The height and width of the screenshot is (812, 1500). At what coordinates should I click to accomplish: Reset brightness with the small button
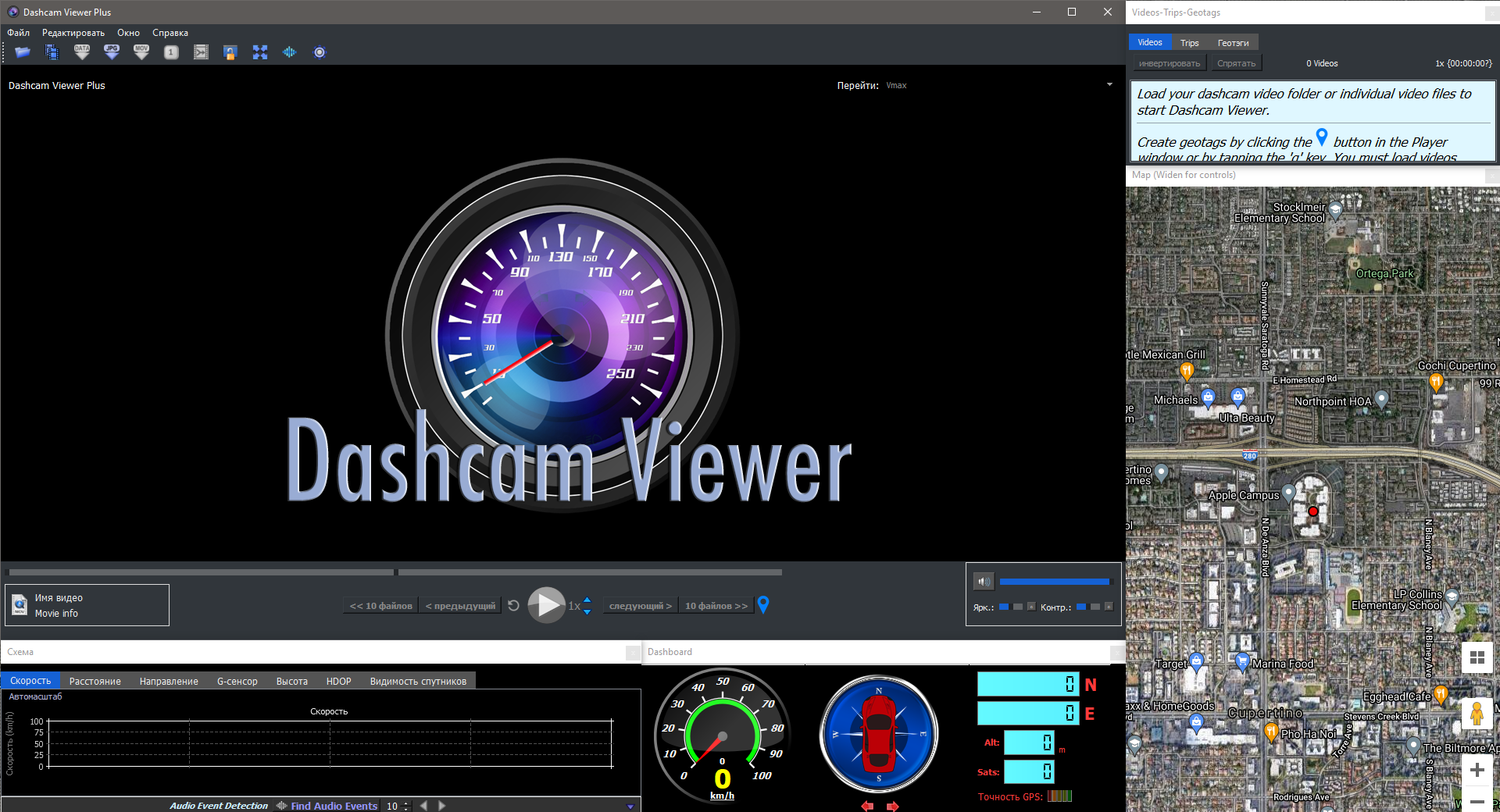pyautogui.click(x=1031, y=607)
